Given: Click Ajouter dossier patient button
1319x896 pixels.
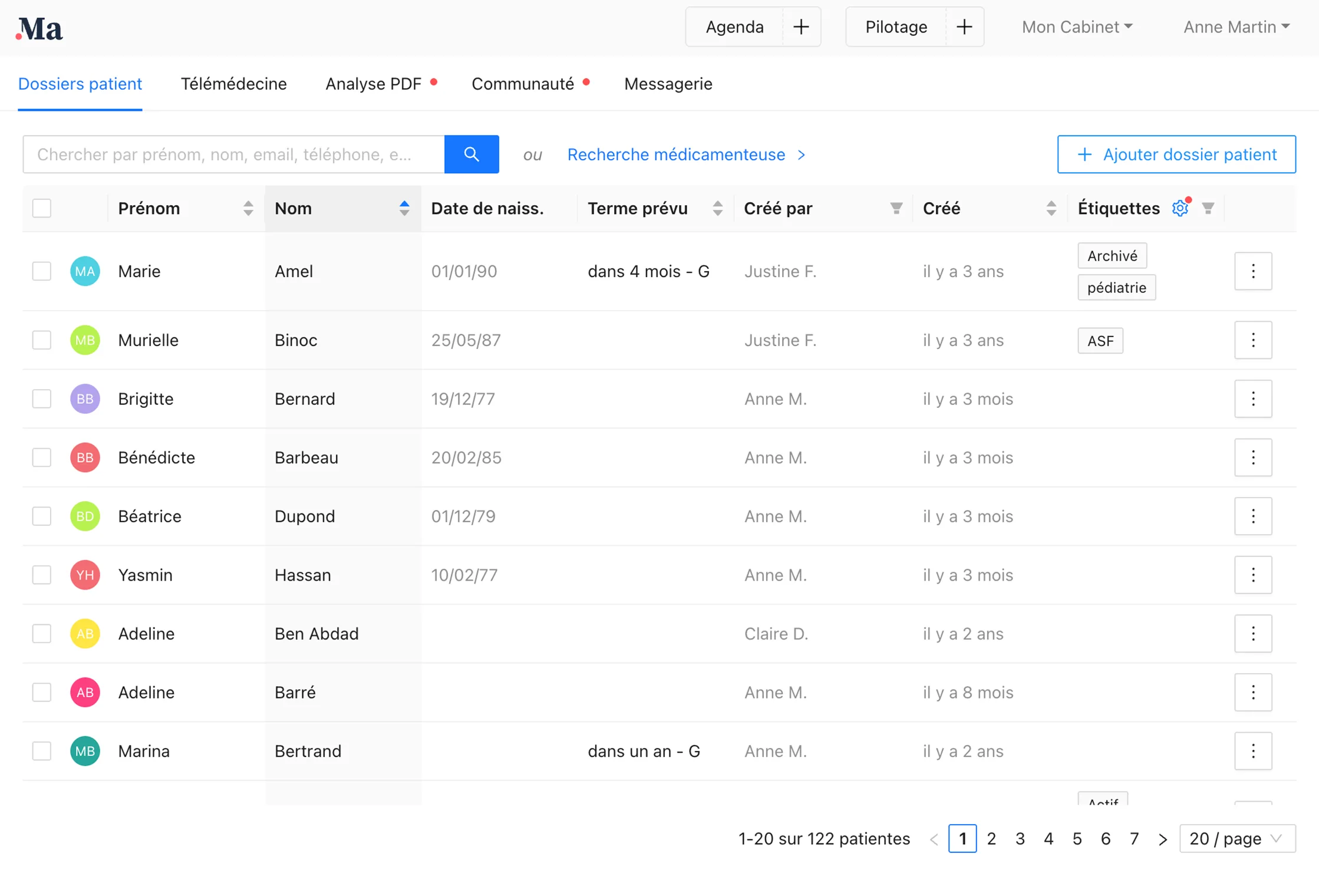Looking at the screenshot, I should tap(1176, 154).
